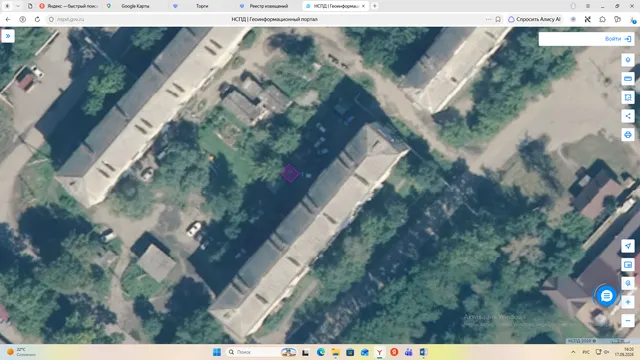Click the Войти login button
This screenshot has height=360, width=640.
click(618, 39)
